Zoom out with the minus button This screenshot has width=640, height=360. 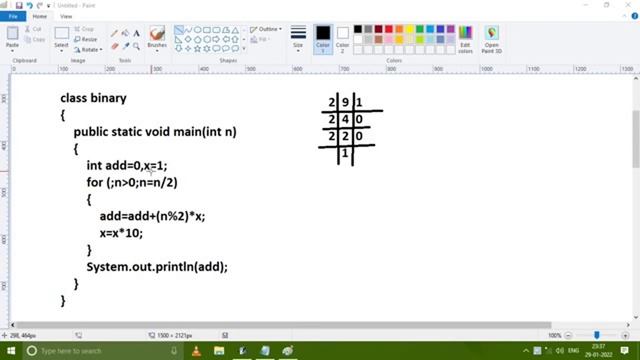pyautogui.click(x=568, y=336)
